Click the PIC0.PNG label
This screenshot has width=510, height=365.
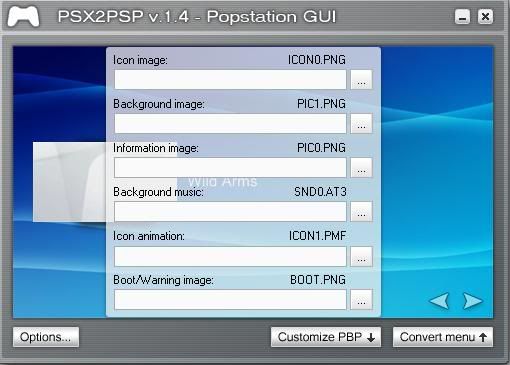pos(321,148)
